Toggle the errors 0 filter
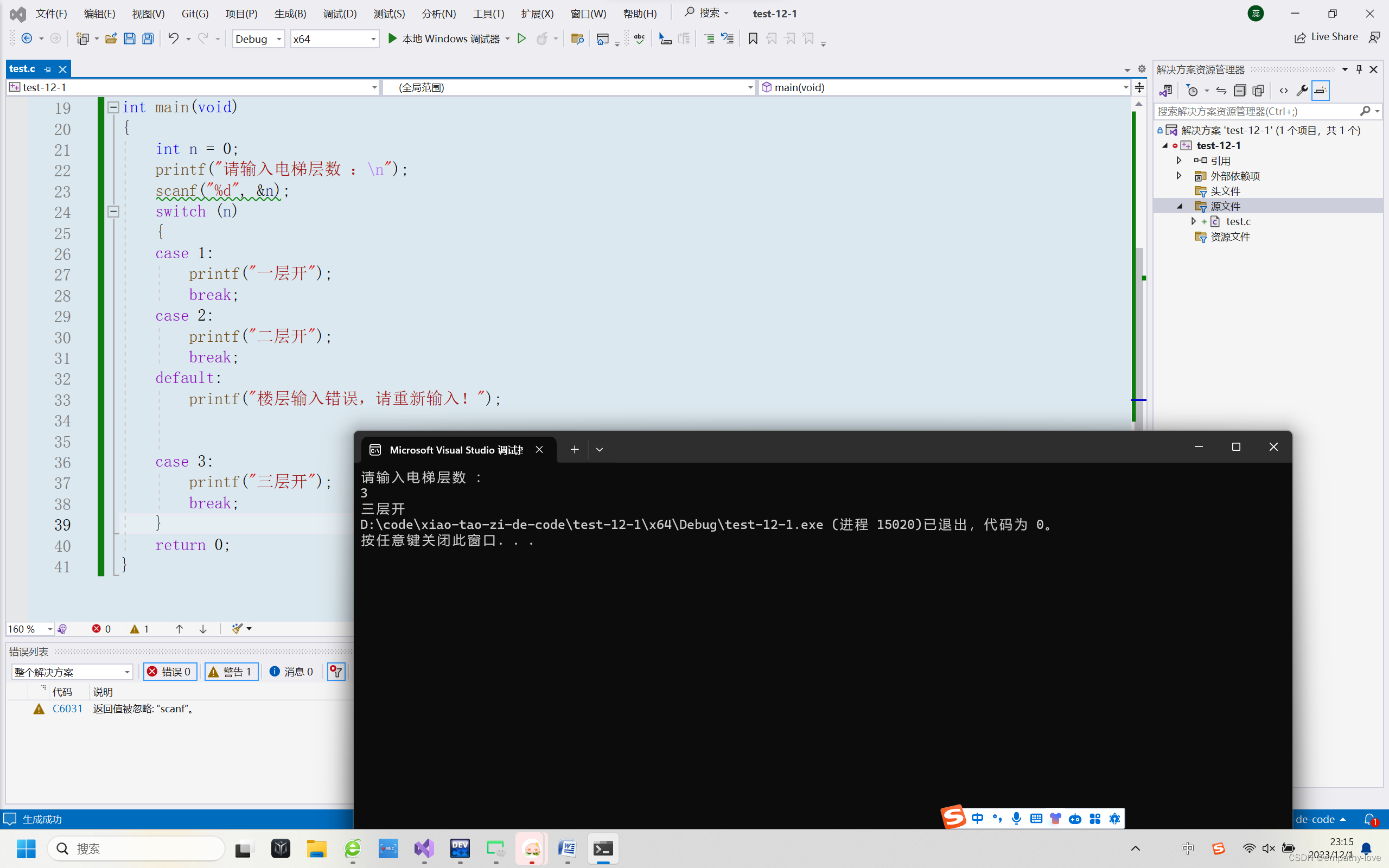Viewport: 1389px width, 868px height. point(170,672)
